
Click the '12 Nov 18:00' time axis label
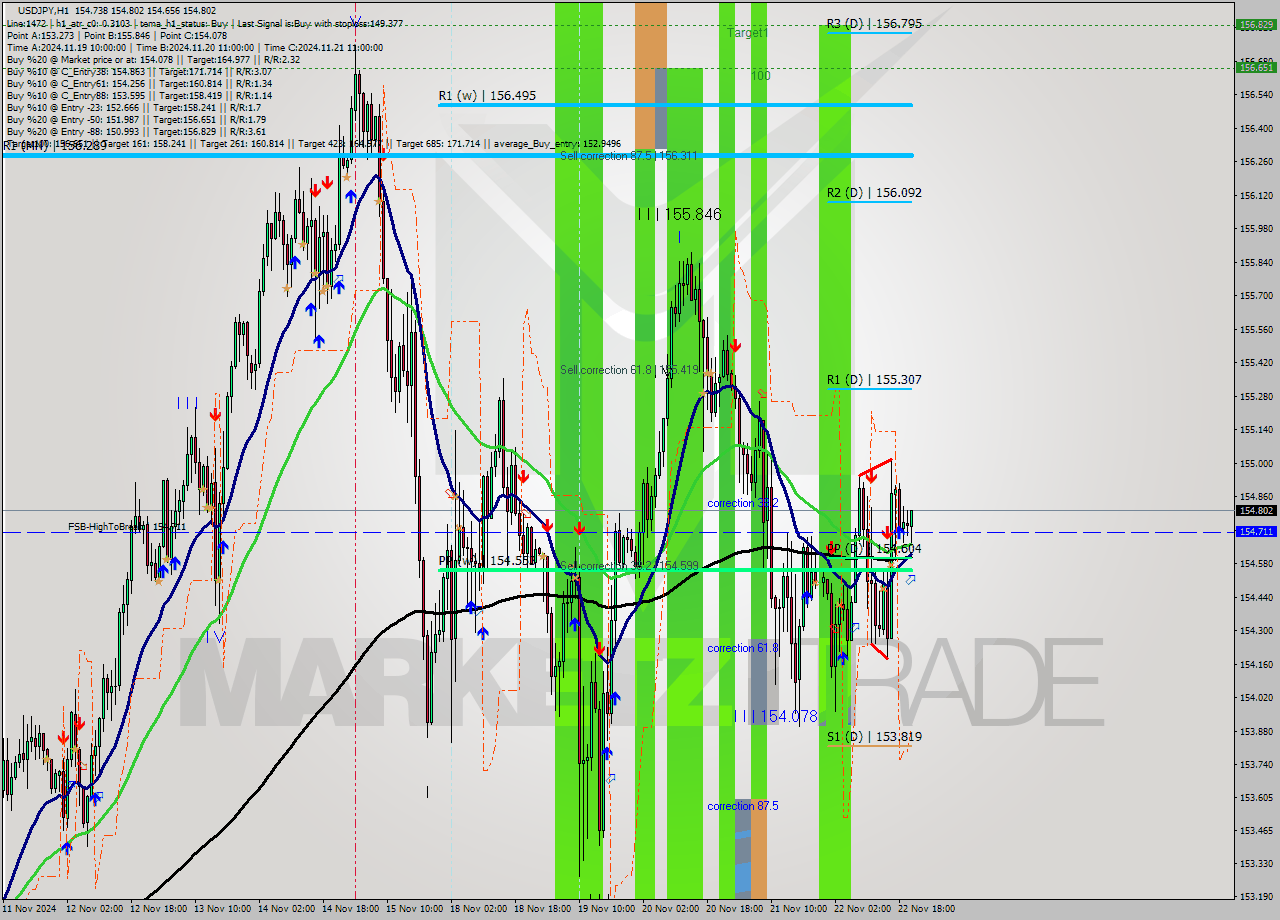(158, 909)
